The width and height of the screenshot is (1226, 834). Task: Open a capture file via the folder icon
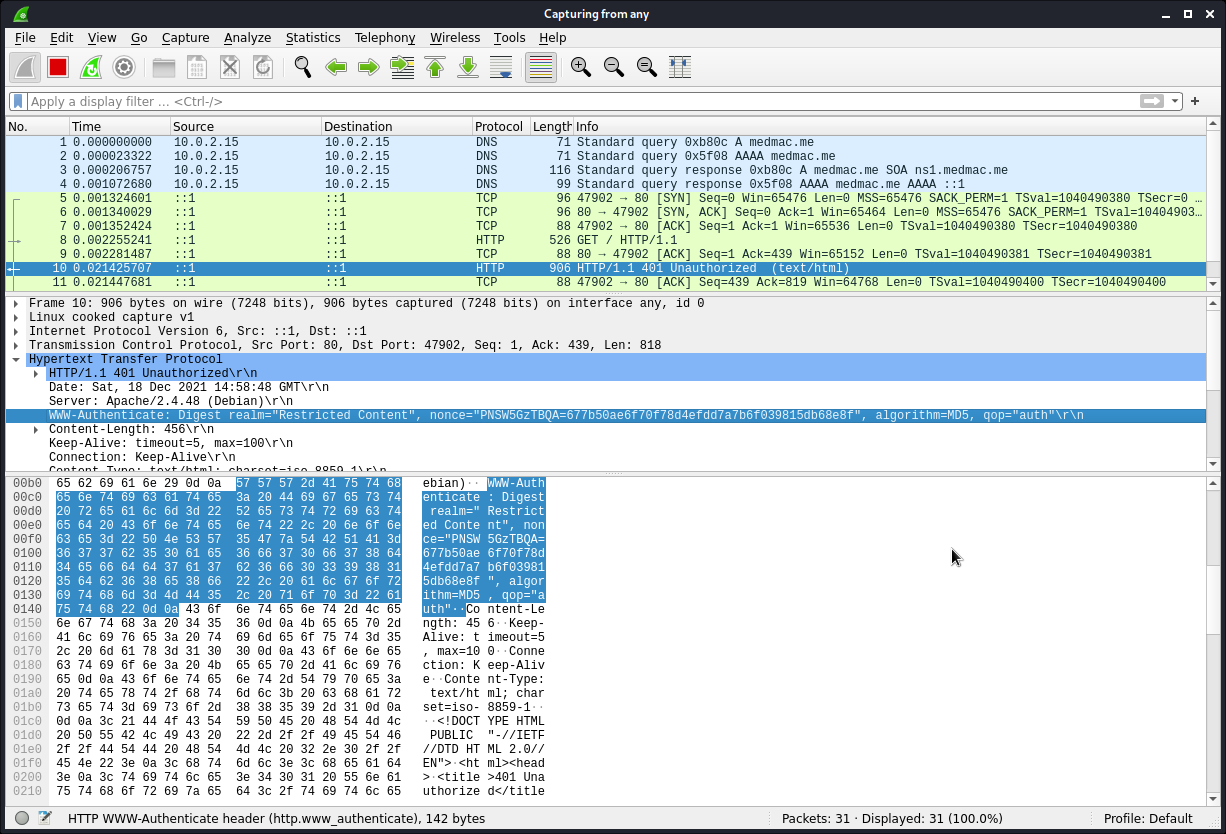pyautogui.click(x=164, y=67)
